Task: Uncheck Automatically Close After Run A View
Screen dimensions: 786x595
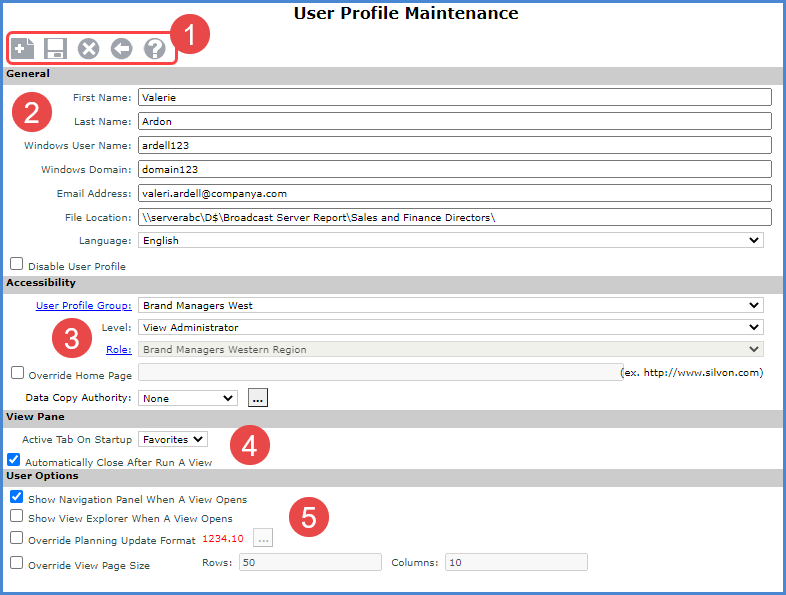Action: [x=14, y=461]
